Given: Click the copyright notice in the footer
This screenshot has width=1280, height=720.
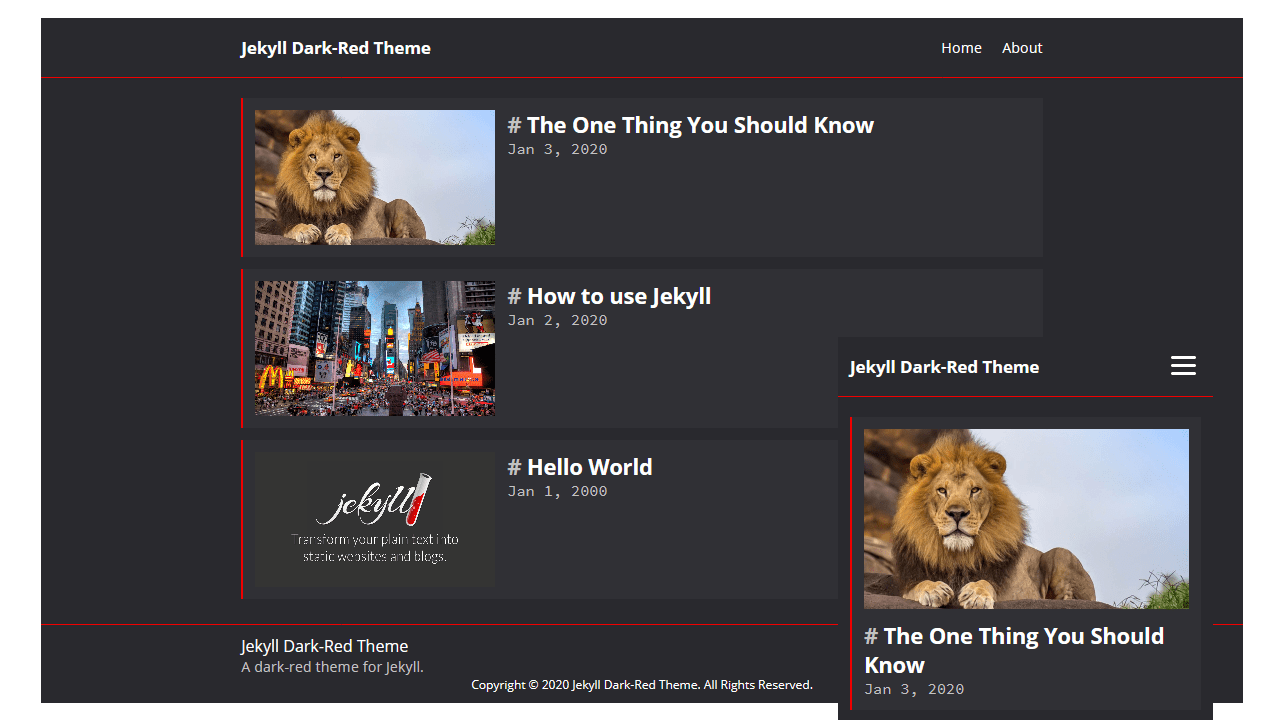Looking at the screenshot, I should [642, 685].
